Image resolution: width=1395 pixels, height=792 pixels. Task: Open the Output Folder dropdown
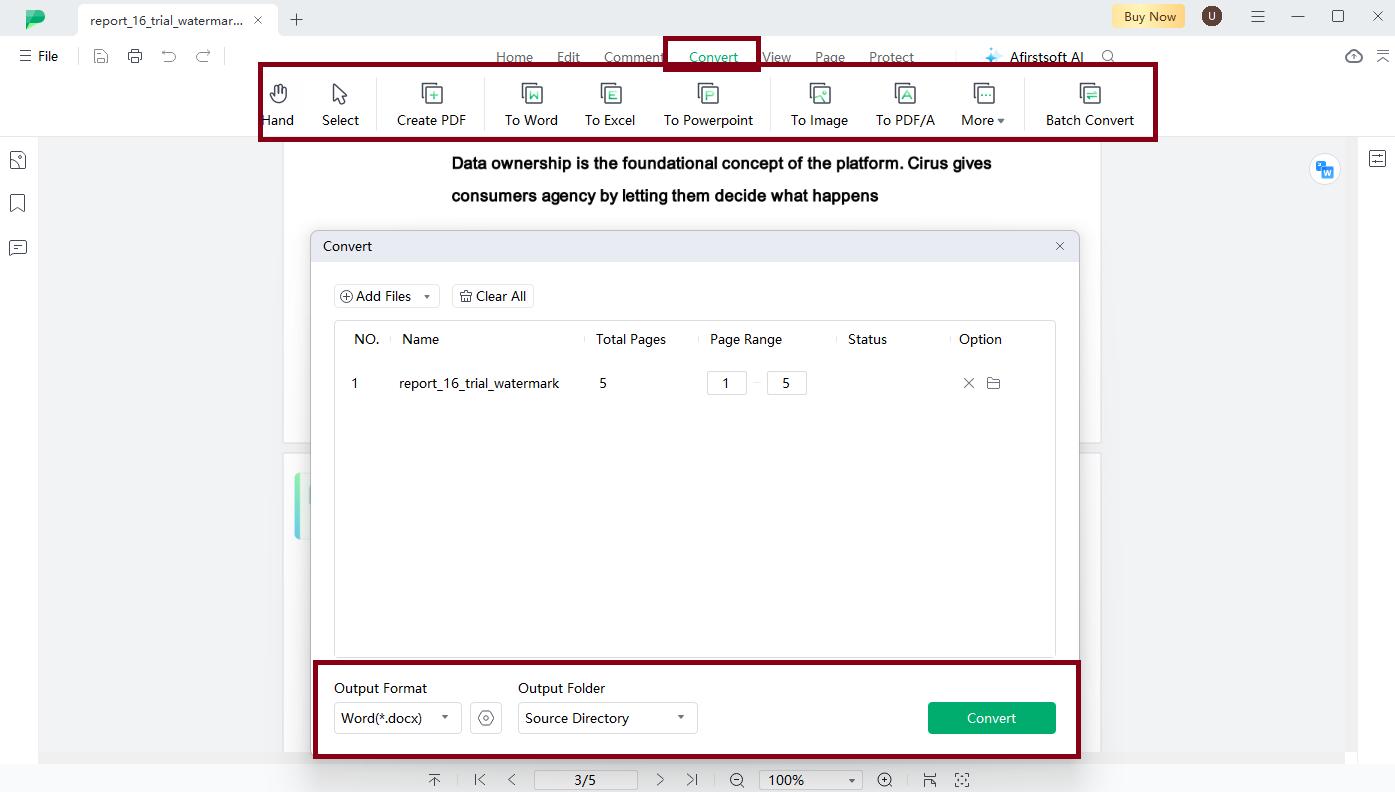[x=608, y=718]
